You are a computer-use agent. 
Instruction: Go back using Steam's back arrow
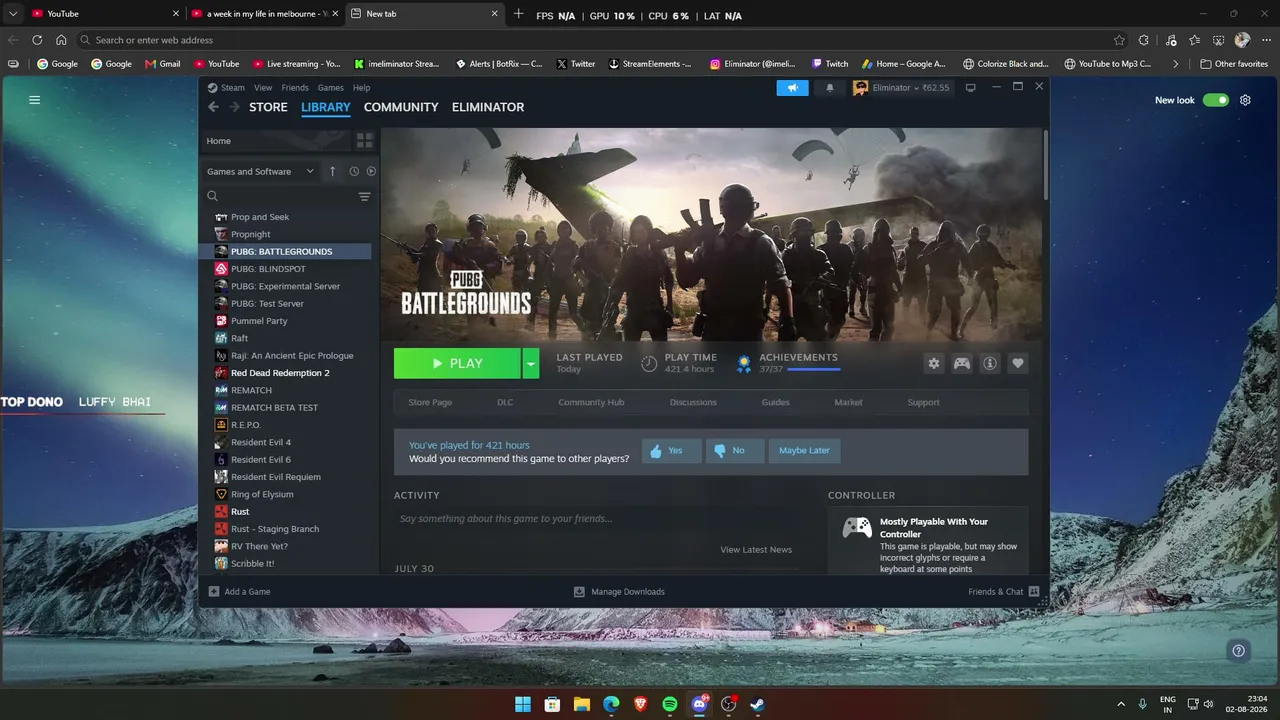[x=213, y=107]
